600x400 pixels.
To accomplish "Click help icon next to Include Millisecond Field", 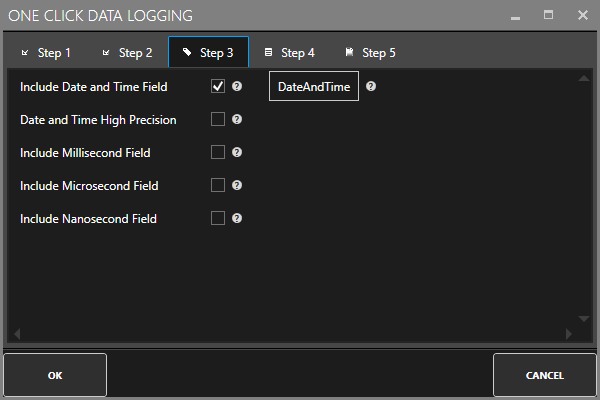I will [x=237, y=153].
